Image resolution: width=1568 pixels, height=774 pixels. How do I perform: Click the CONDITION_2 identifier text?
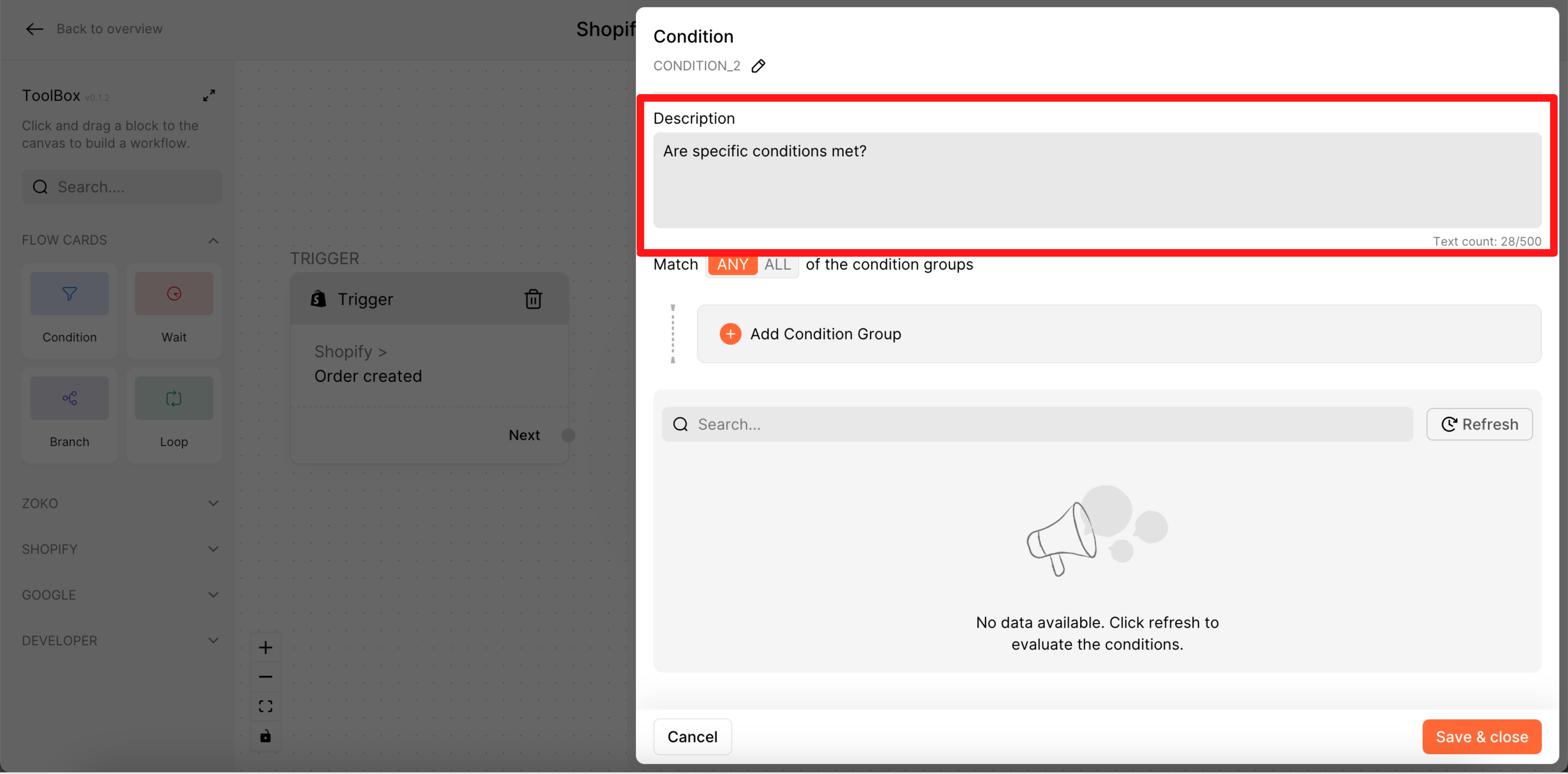696,66
